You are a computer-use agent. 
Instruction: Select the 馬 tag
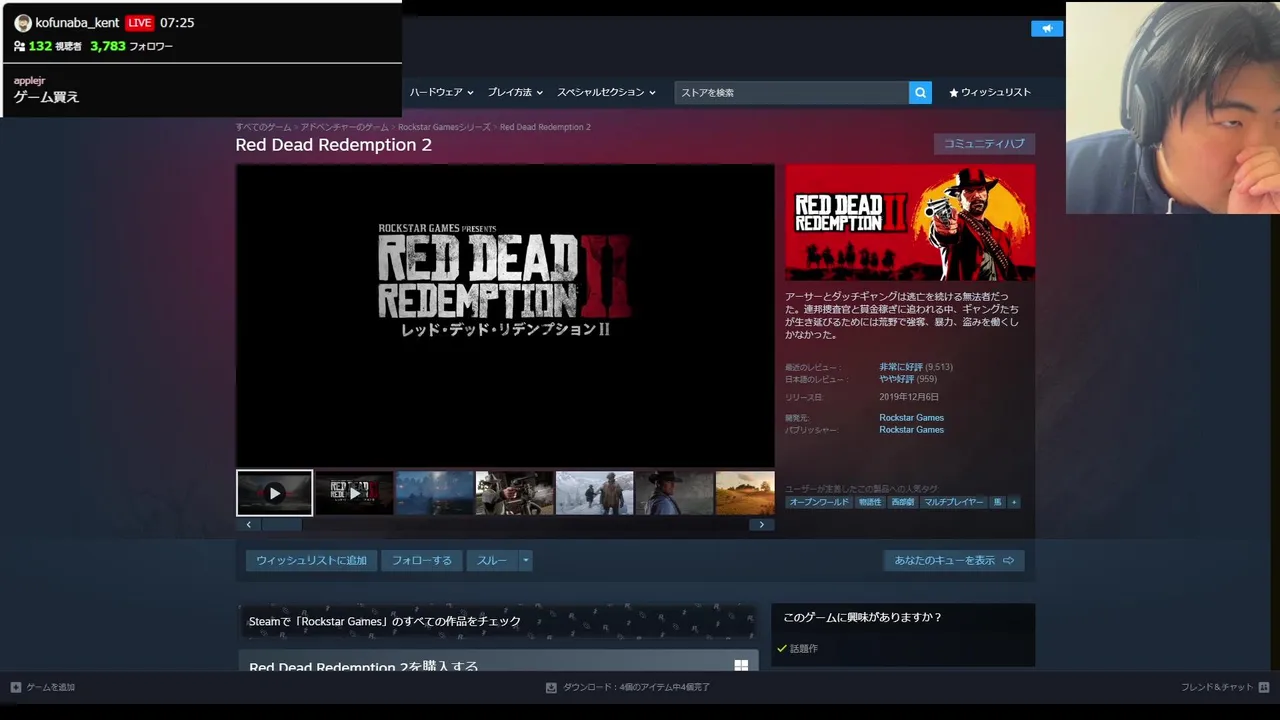[997, 502]
